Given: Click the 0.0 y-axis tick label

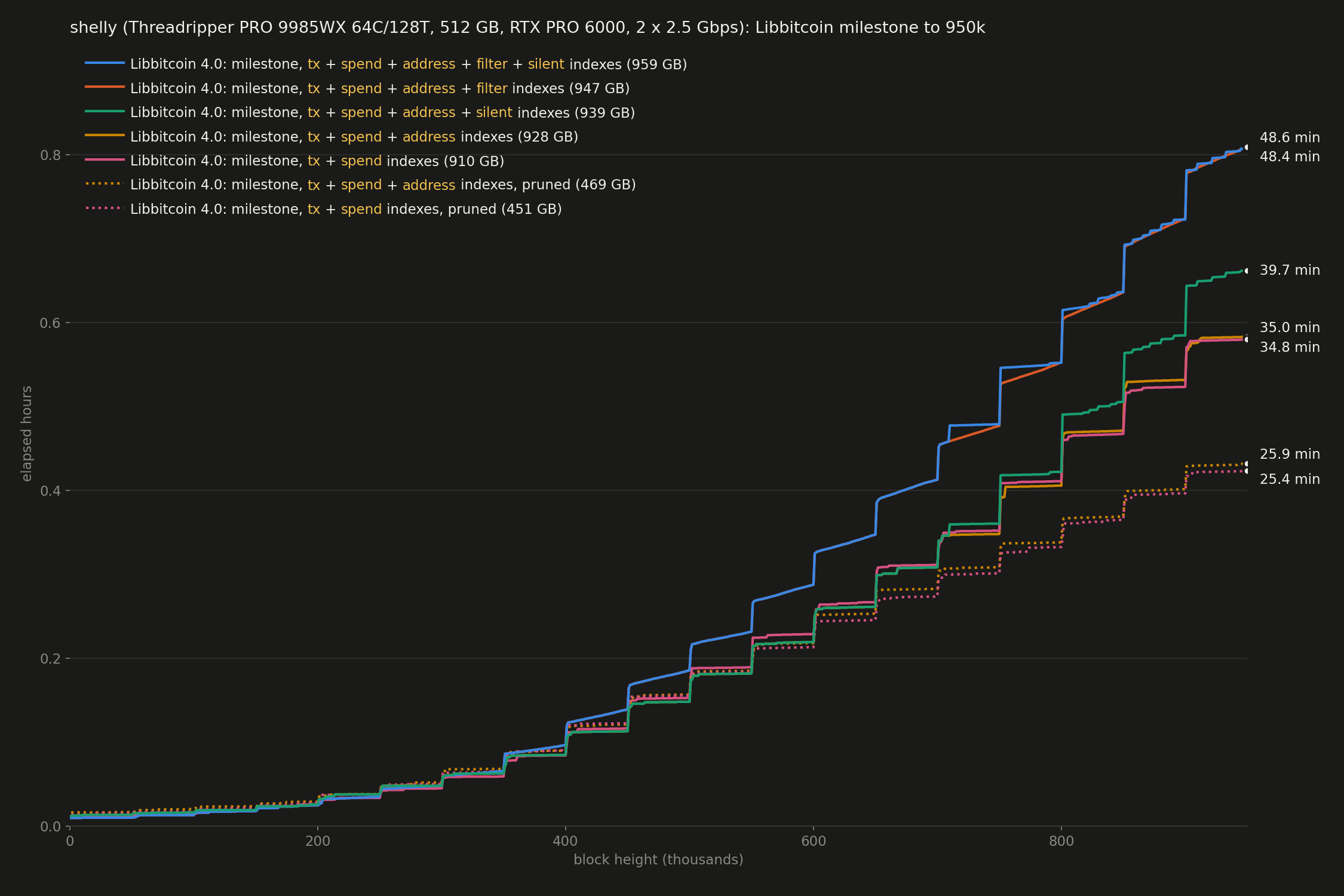Looking at the screenshot, I should click(x=51, y=827).
